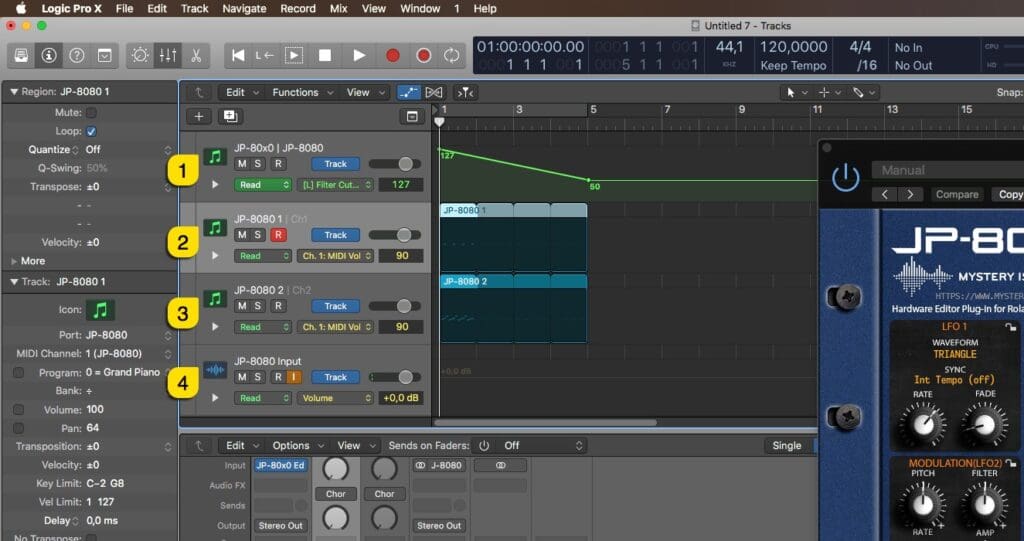The height and width of the screenshot is (541, 1024).
Task: Go to next plugin preset arrow
Action: (x=909, y=195)
